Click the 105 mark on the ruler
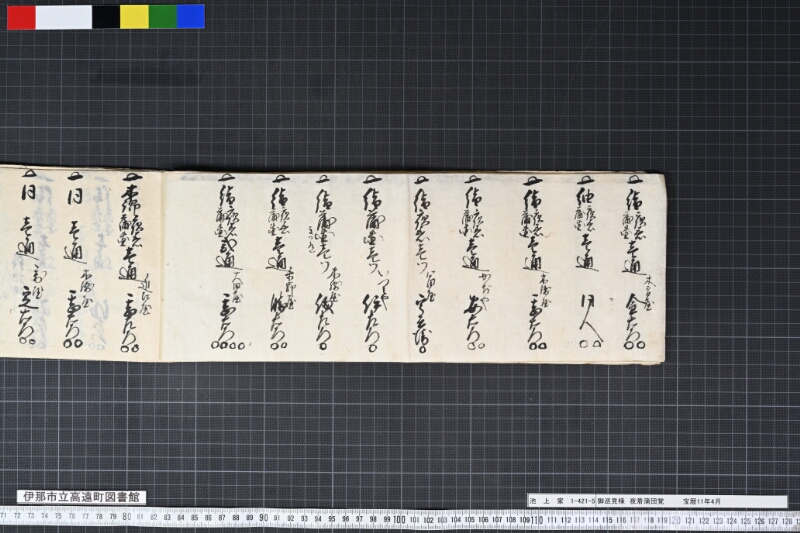This screenshot has height=533, width=800. [x=469, y=520]
